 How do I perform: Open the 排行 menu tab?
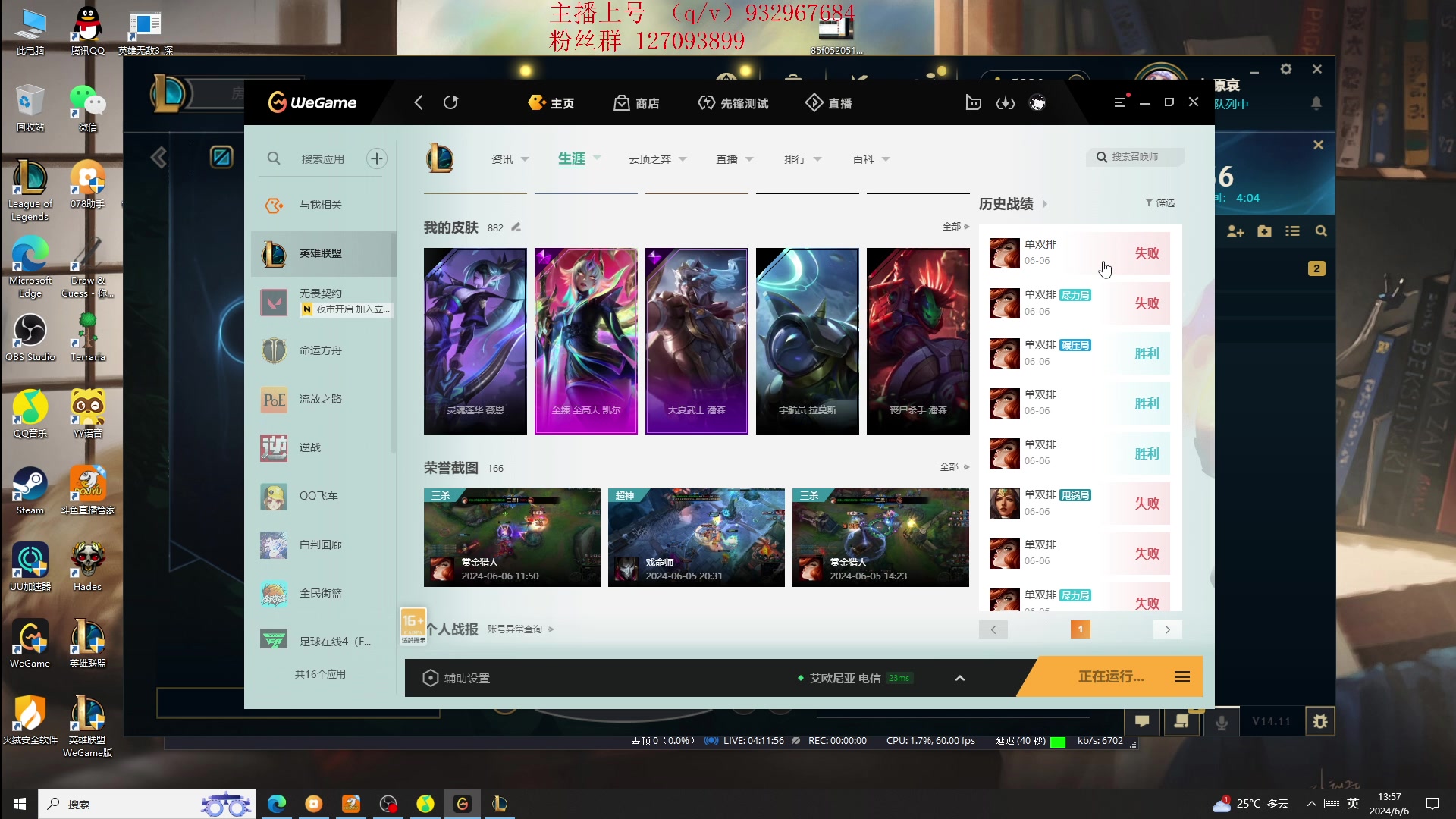tap(795, 159)
